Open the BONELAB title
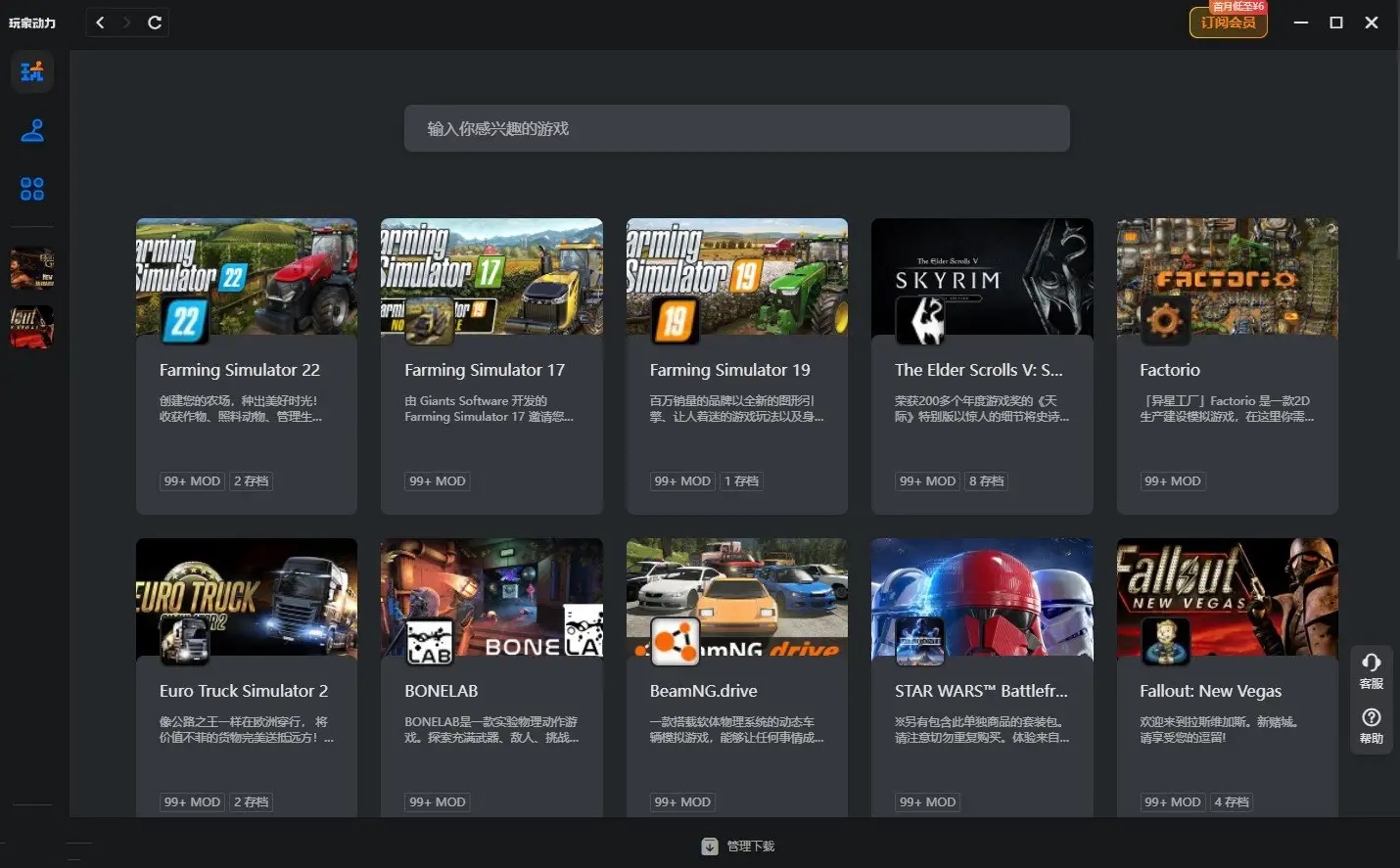Screen dimensions: 1400x868 (x=442, y=691)
